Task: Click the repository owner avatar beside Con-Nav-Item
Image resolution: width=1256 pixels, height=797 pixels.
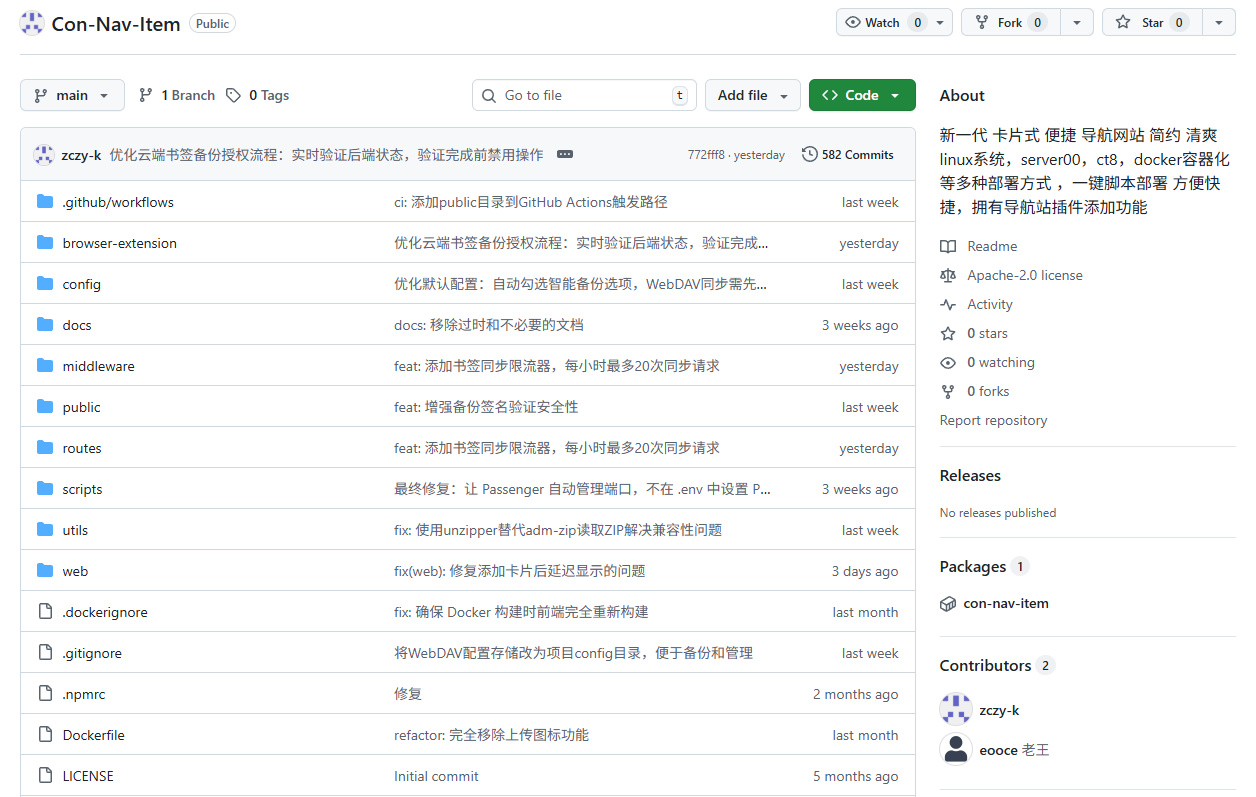Action: [32, 23]
